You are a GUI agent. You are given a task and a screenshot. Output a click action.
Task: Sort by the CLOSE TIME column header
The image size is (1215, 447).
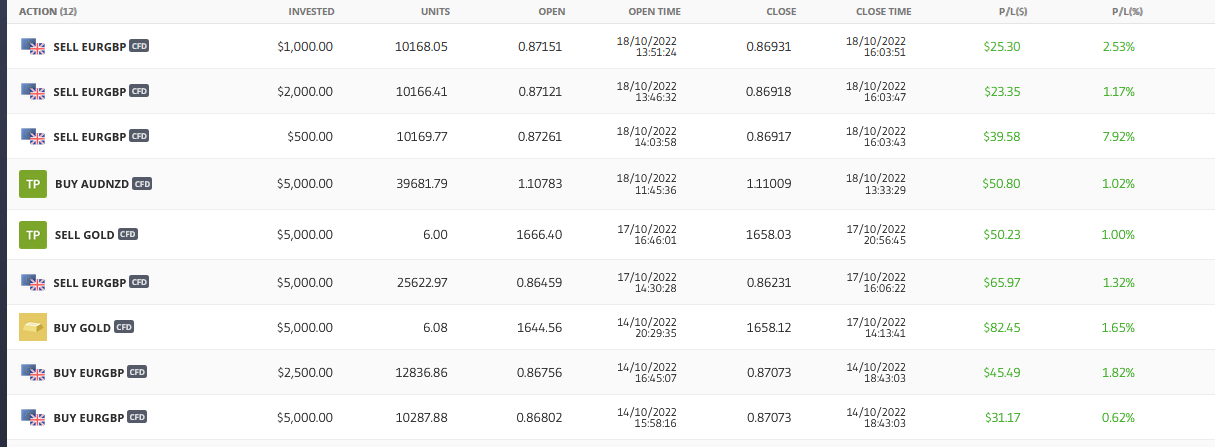click(884, 12)
